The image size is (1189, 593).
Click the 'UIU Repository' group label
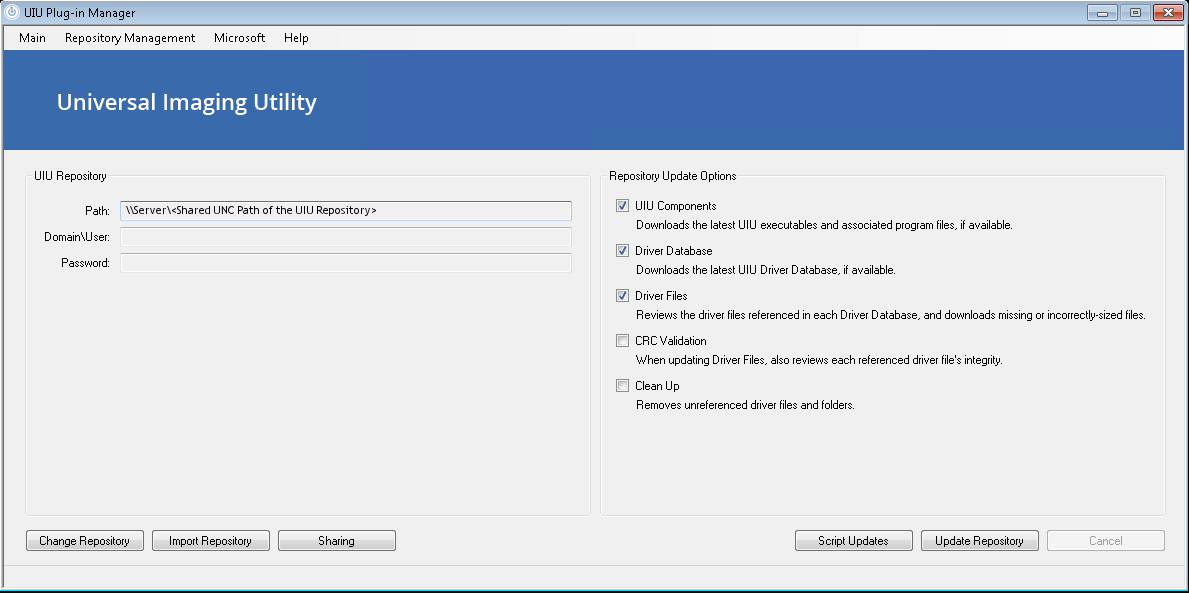71,176
